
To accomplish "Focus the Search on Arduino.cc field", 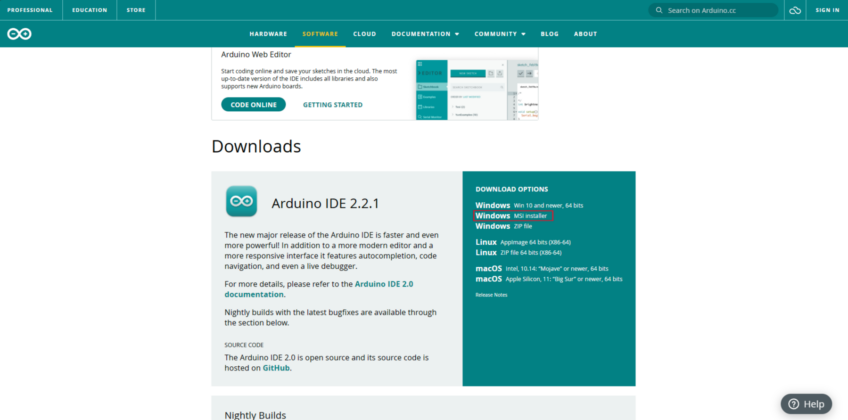I will coord(713,10).
